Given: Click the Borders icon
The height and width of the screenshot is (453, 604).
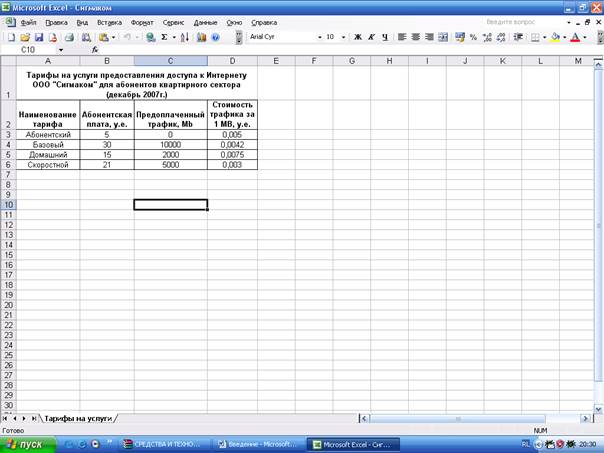Looking at the screenshot, I should click(535, 37).
